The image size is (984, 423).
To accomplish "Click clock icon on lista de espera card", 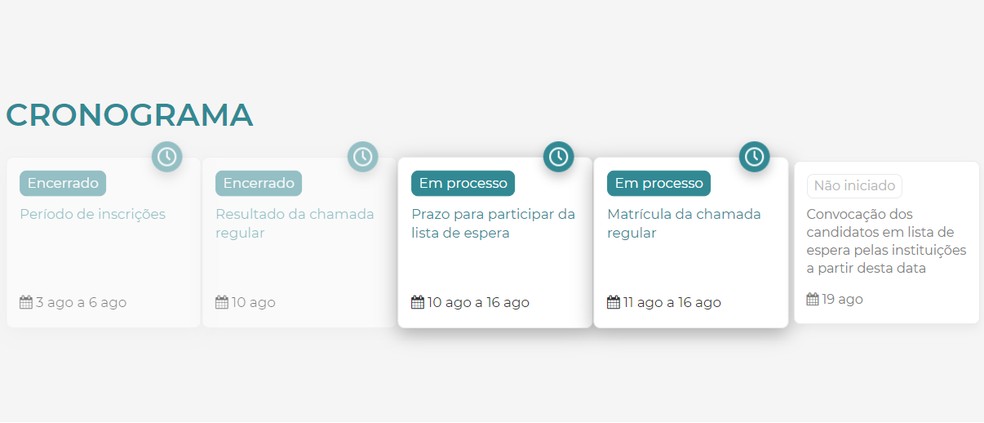I will (x=559, y=157).
